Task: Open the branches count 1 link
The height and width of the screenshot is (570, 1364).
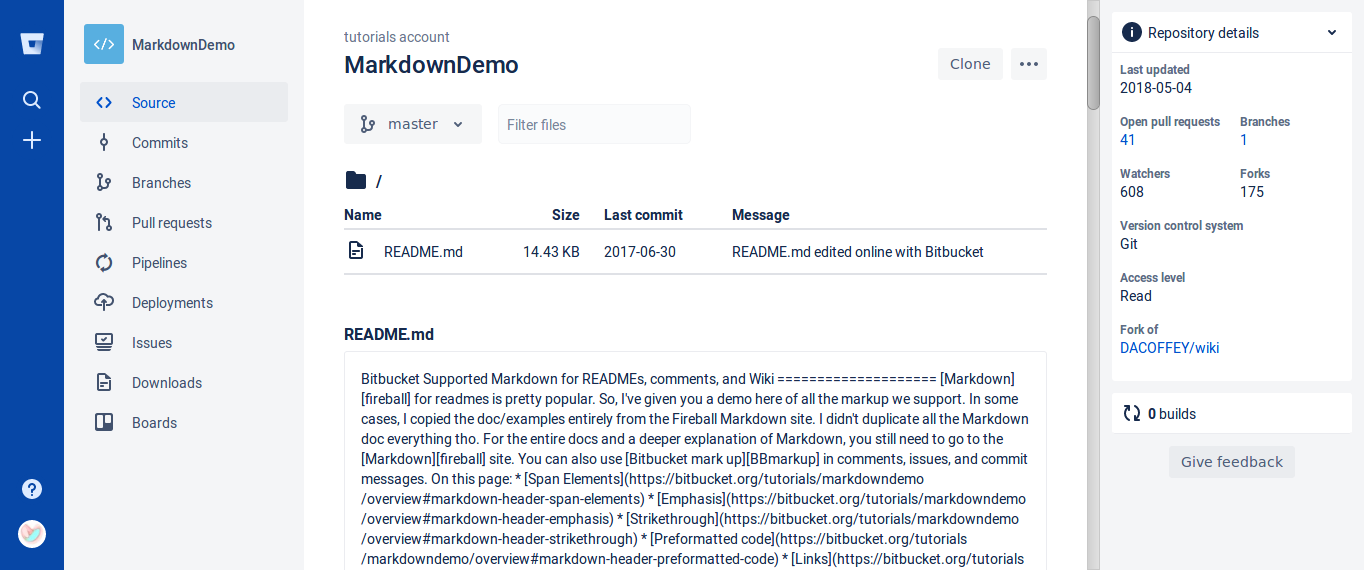Action: (x=1244, y=140)
